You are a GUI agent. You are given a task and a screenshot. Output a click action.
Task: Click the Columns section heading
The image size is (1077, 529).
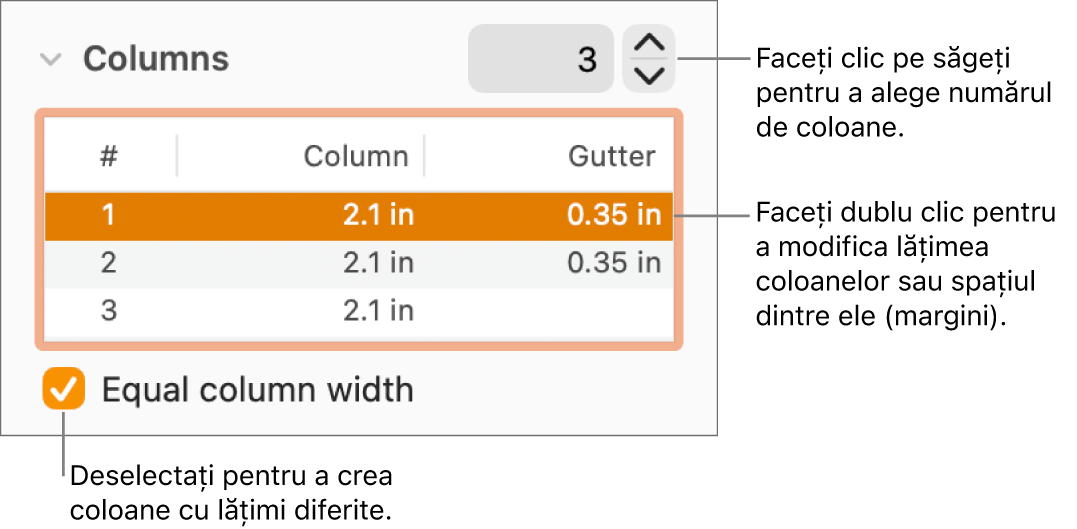(x=155, y=59)
